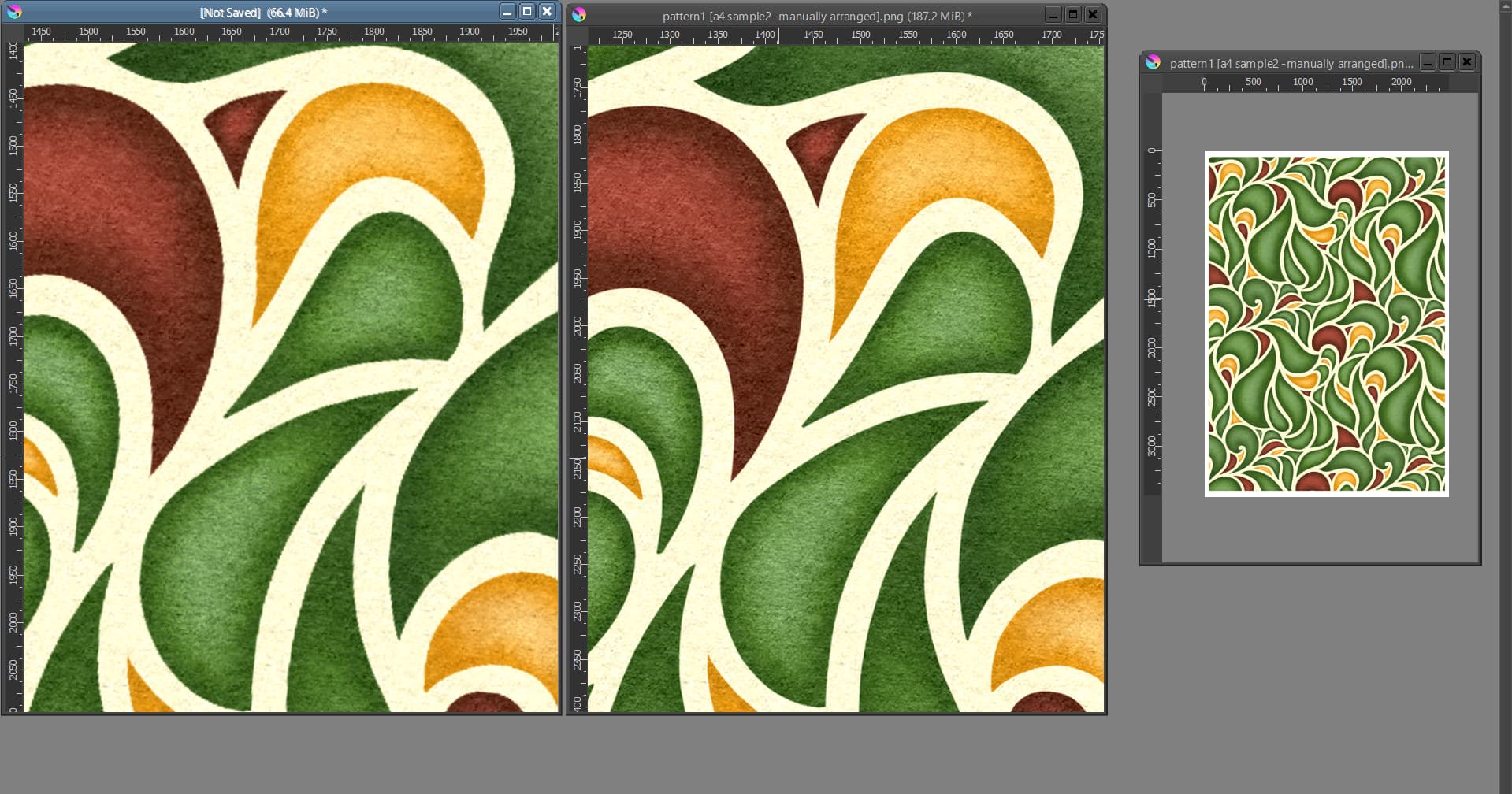The width and height of the screenshot is (1512, 794).
Task: Minimize the Not Saved document window
Action: pos(507,12)
